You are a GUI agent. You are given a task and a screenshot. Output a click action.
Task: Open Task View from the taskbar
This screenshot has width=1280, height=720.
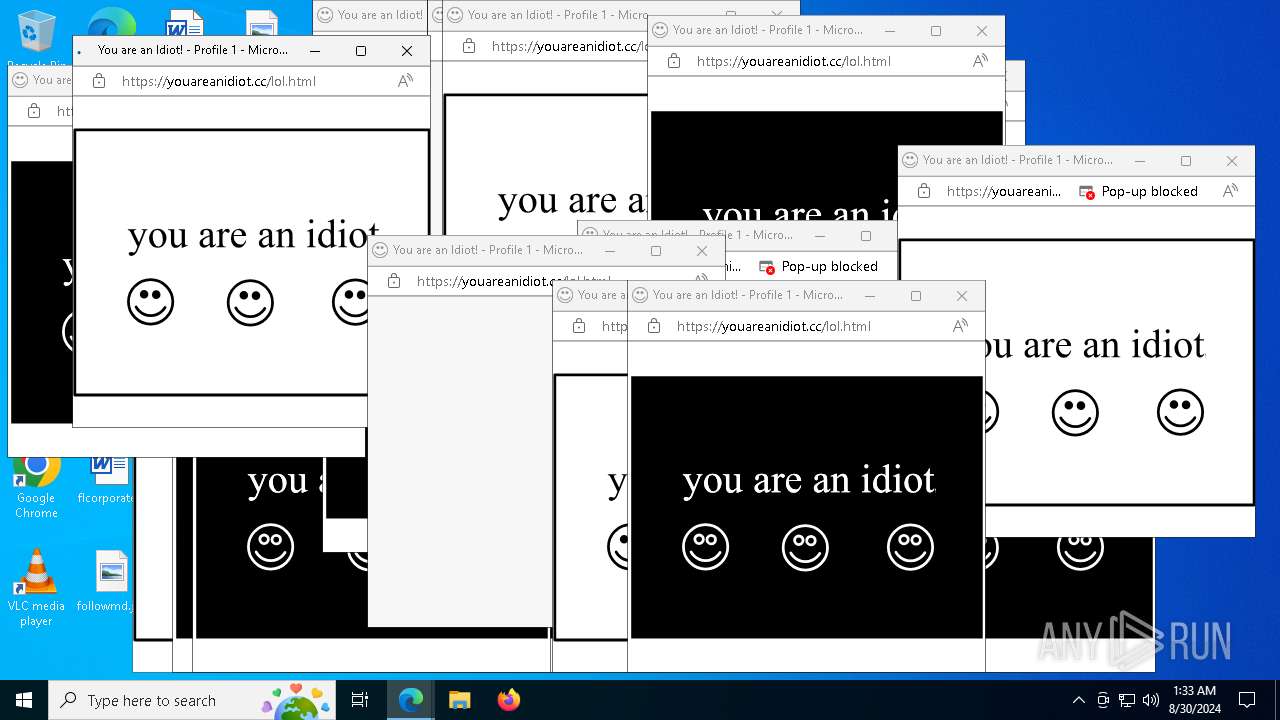tap(360, 700)
